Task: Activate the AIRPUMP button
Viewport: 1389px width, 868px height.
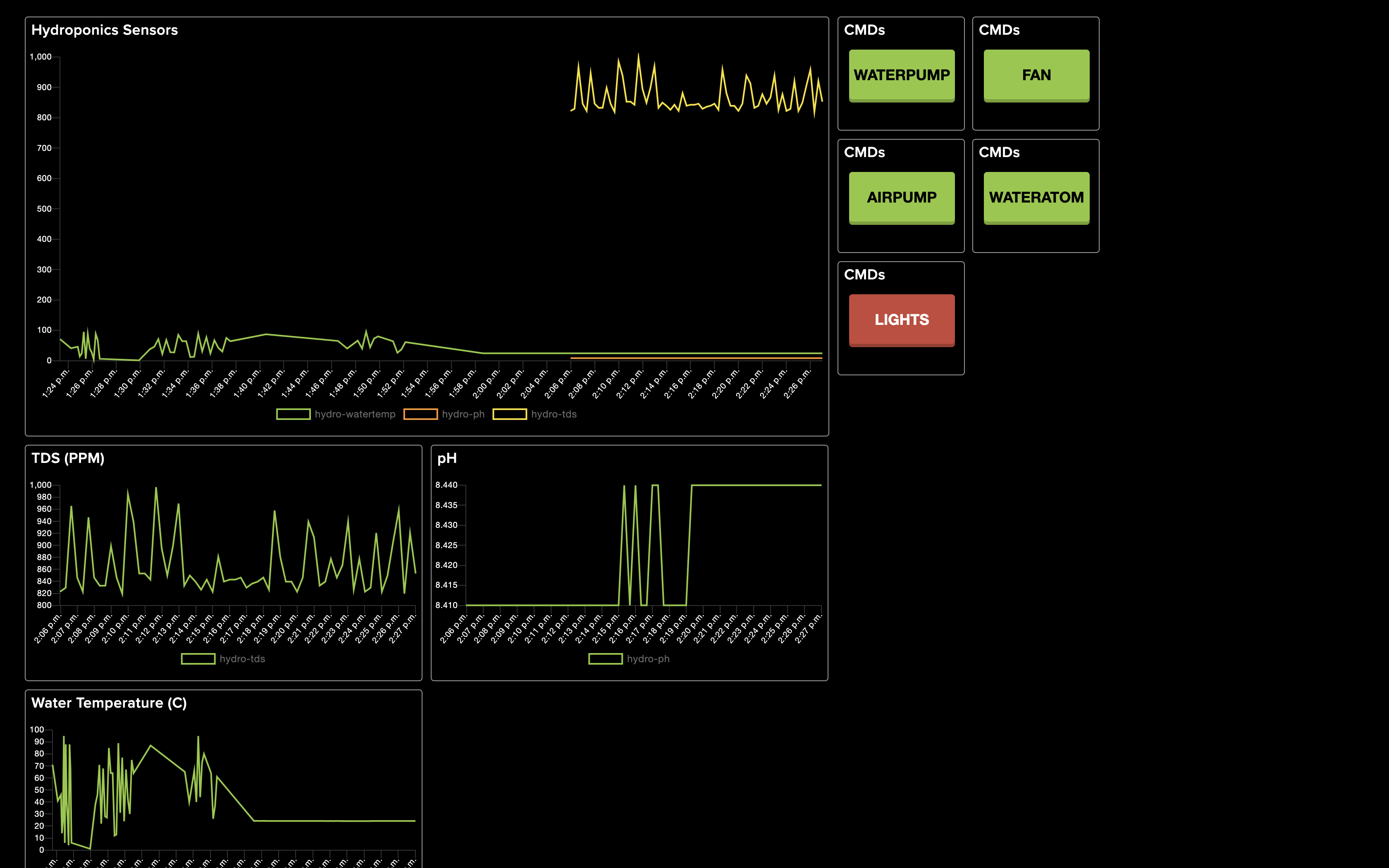Action: (901, 198)
